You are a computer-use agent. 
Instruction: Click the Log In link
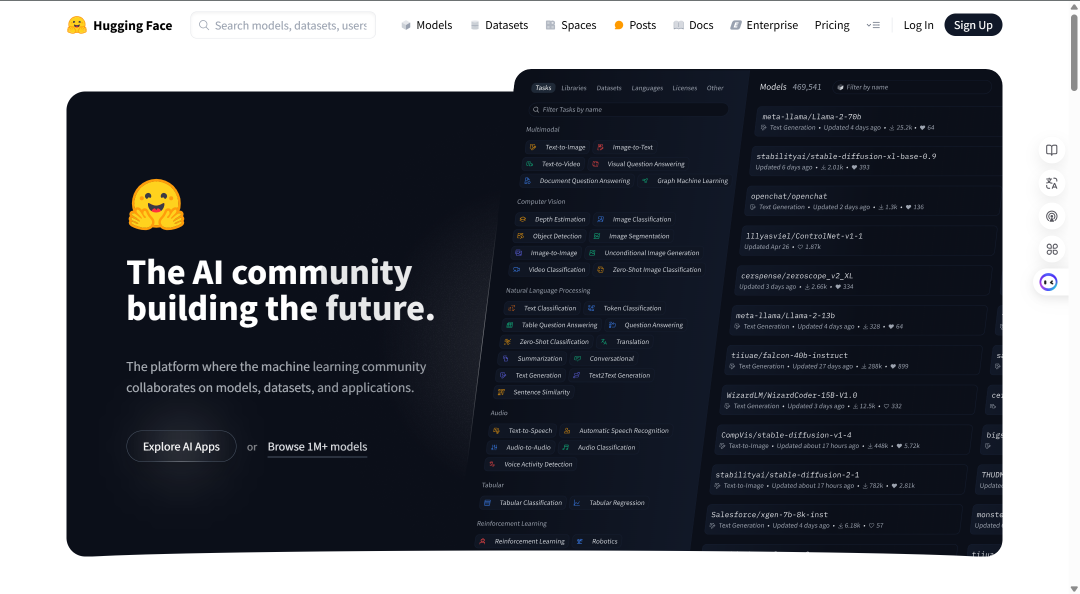pyautogui.click(x=918, y=25)
